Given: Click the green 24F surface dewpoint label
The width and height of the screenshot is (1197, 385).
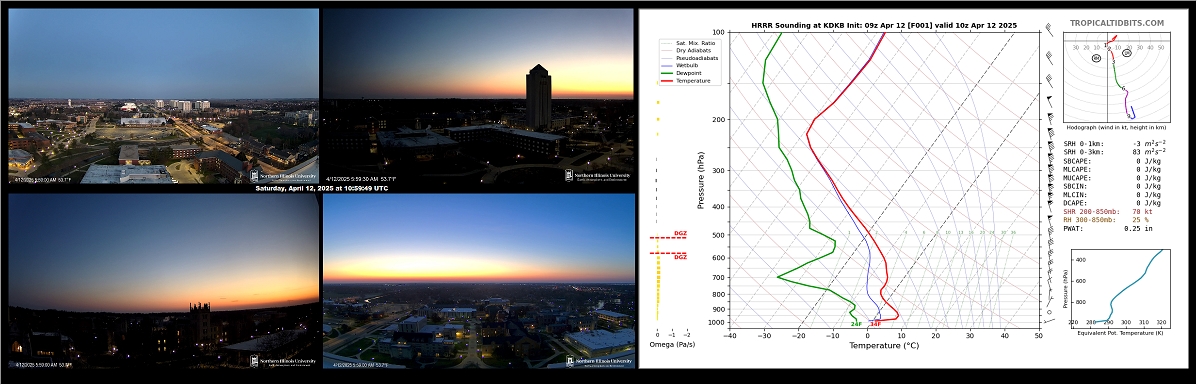Looking at the screenshot, I should click(x=857, y=324).
